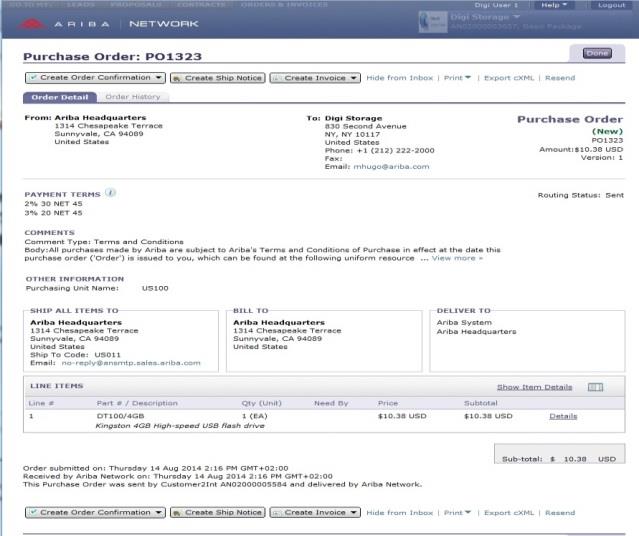Click the Digi Storage company profile image
The width and height of the screenshot is (639, 536).
click(432, 21)
